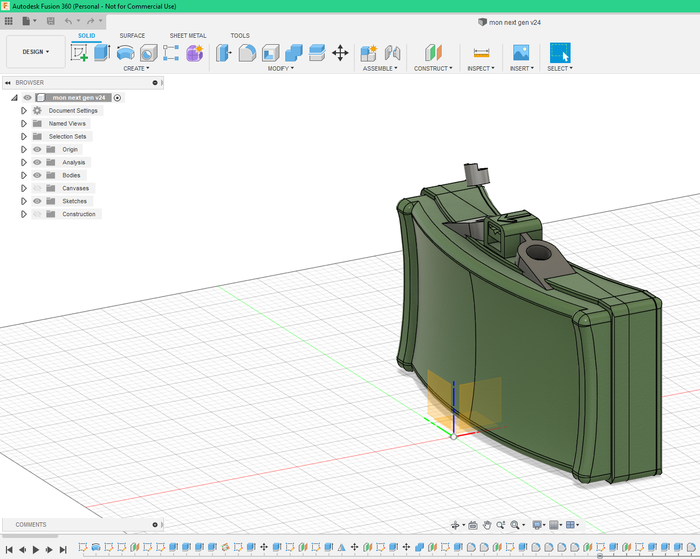Click the Measure icon above Inspect
The image size is (700, 559).
point(481,53)
